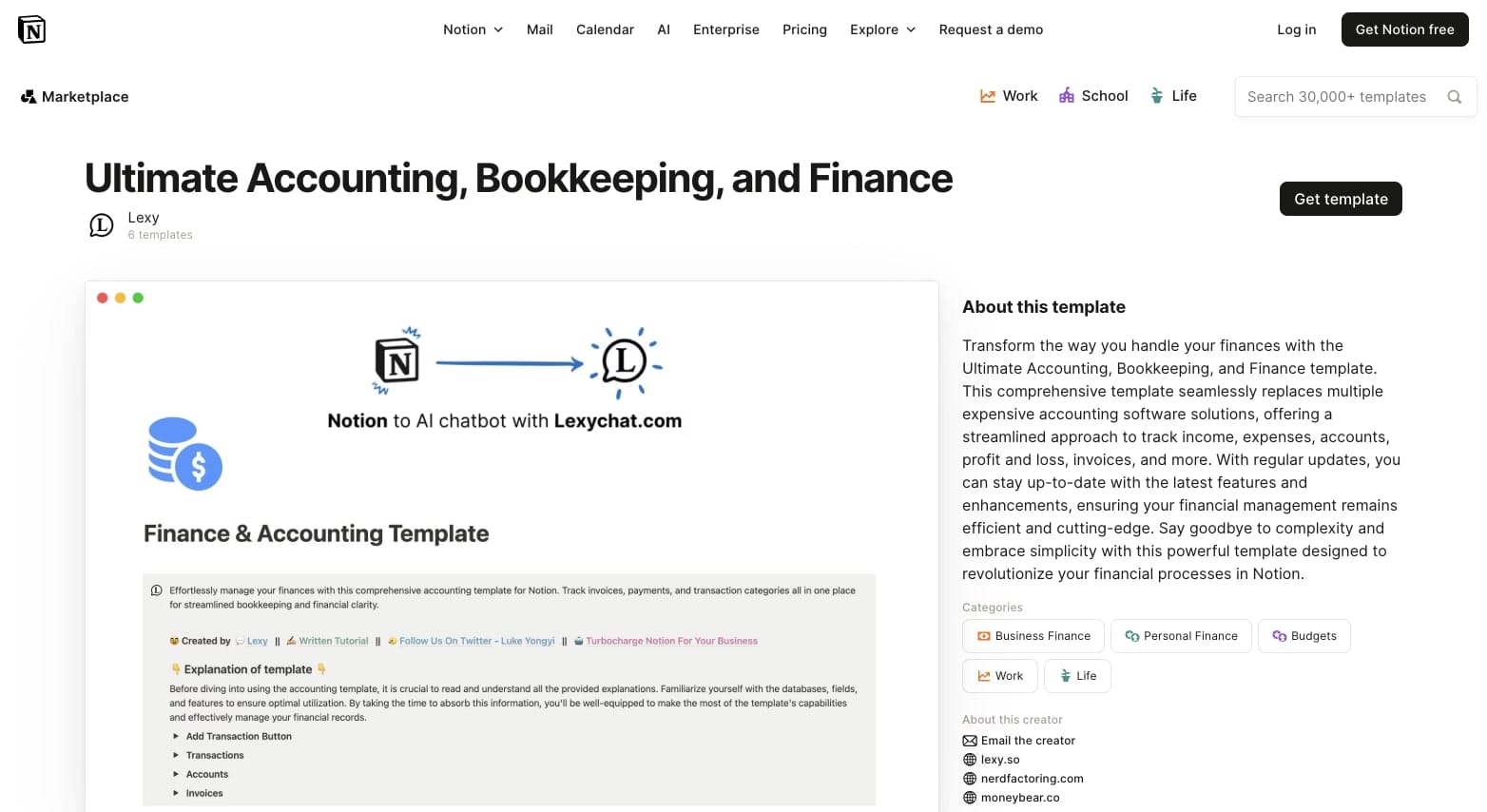Viewport: 1487px width, 812px height.
Task: Click the Marketplace icon in header
Action: [29, 97]
